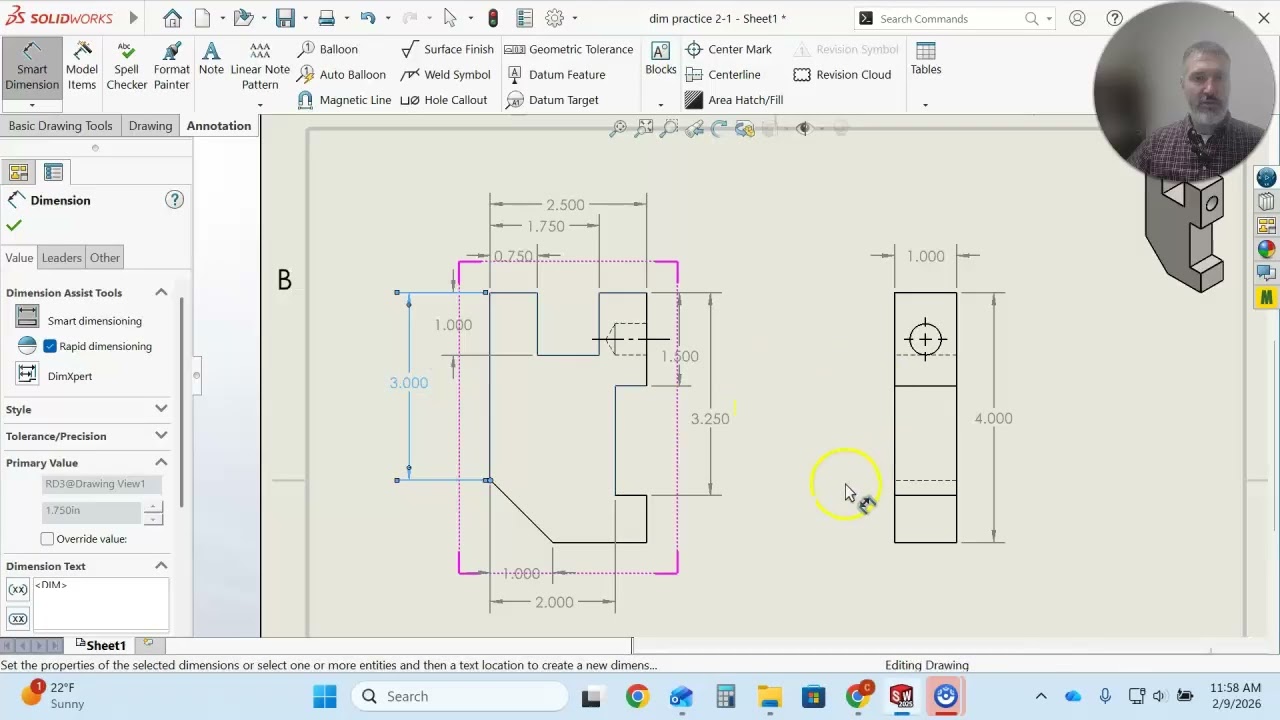This screenshot has height=720, width=1280.
Task: Open the Blocks tool
Action: pos(660,60)
